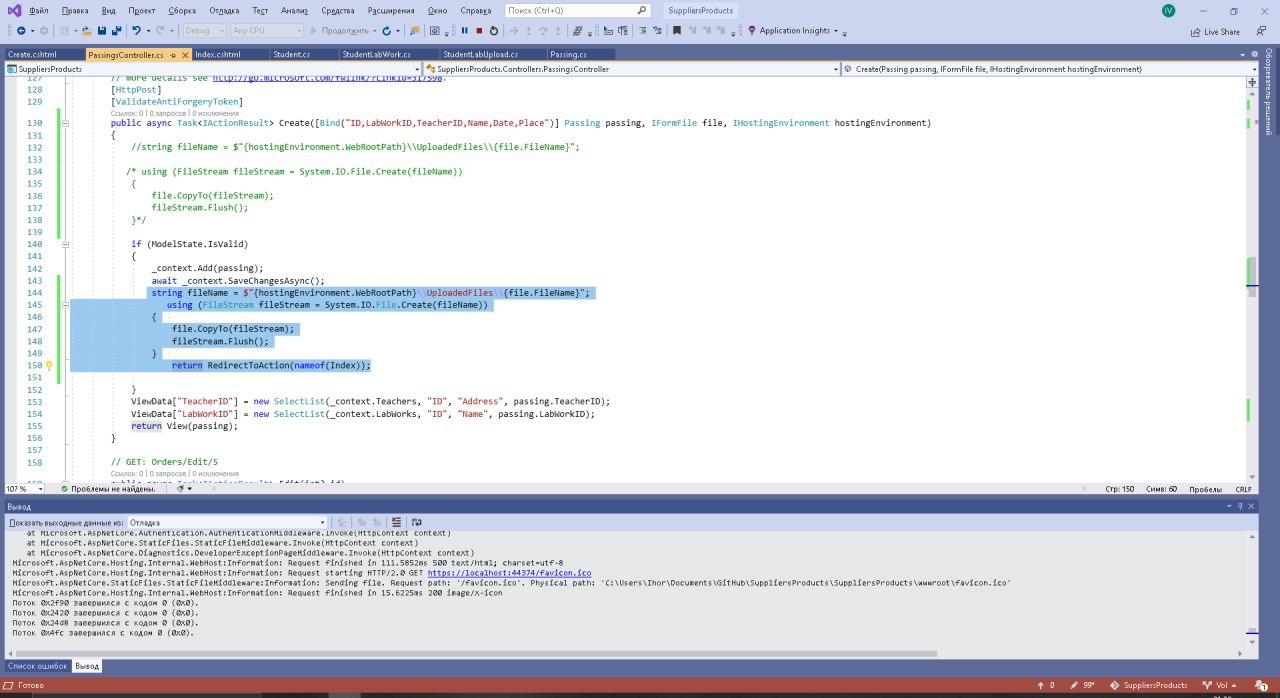This screenshot has width=1280, height=698.
Task: Click the Save toolbar icon
Action: point(102,31)
